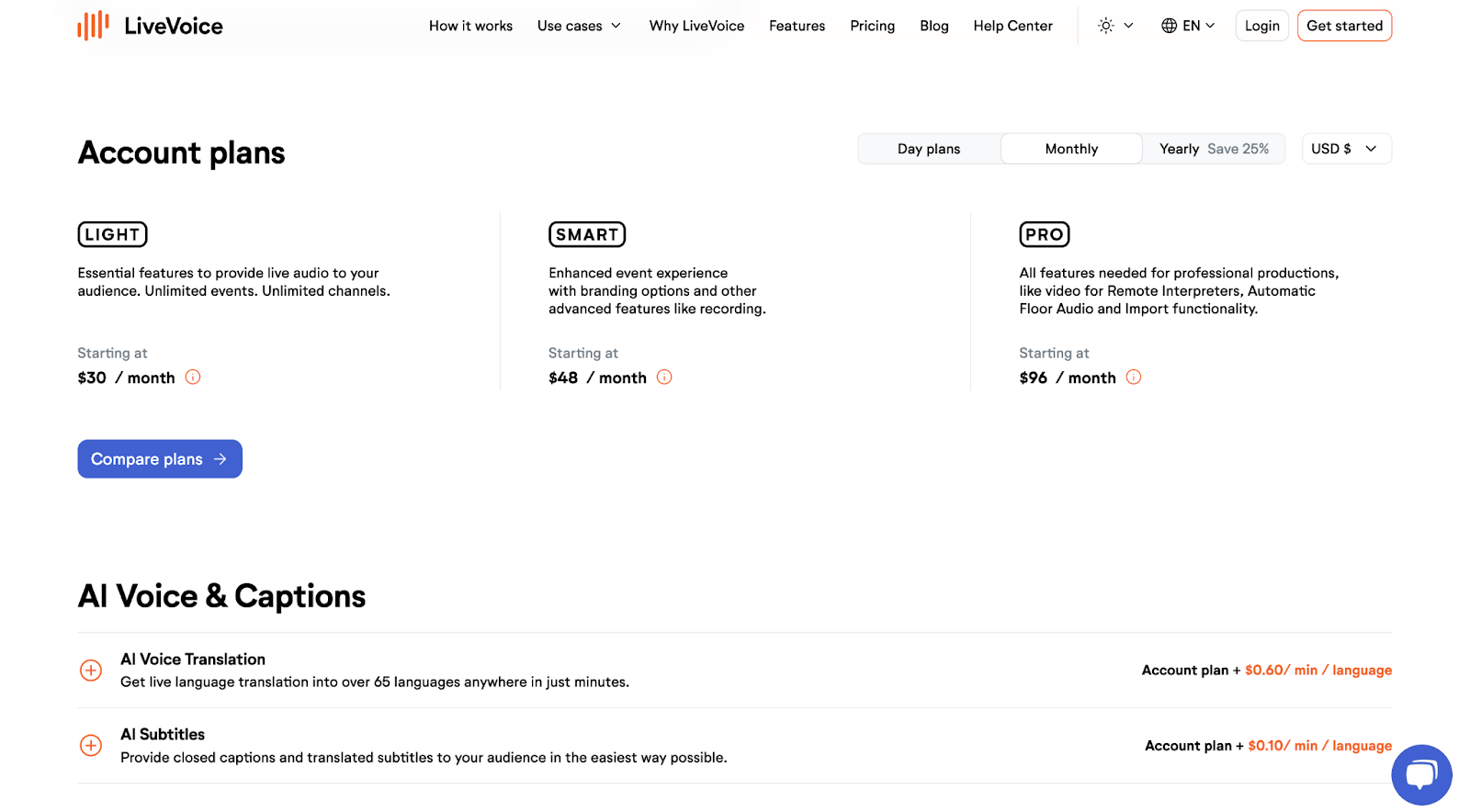Navigate to Pricing
Screen dimensions: 1470x812
click(872, 26)
